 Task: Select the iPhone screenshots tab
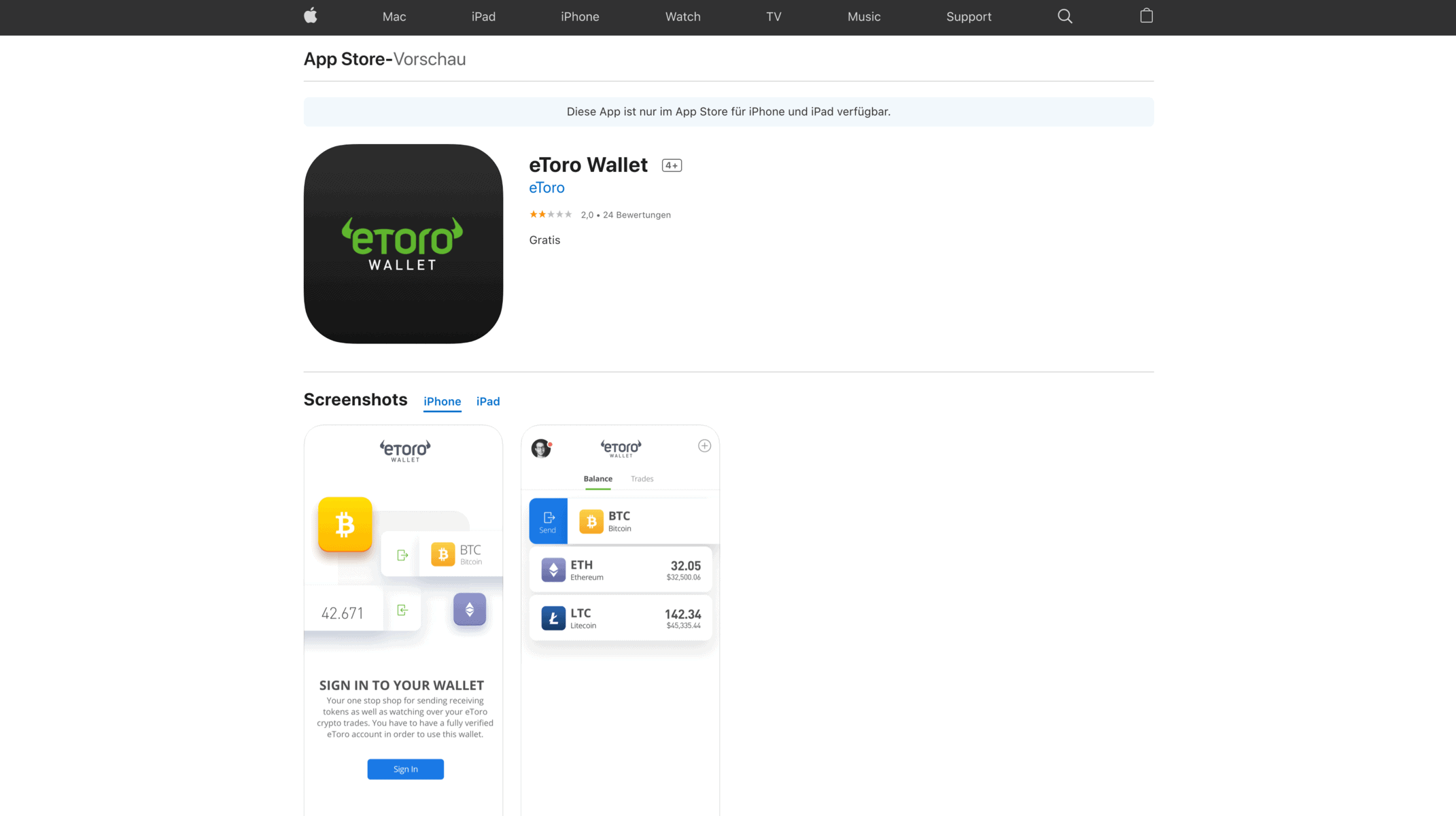442,401
